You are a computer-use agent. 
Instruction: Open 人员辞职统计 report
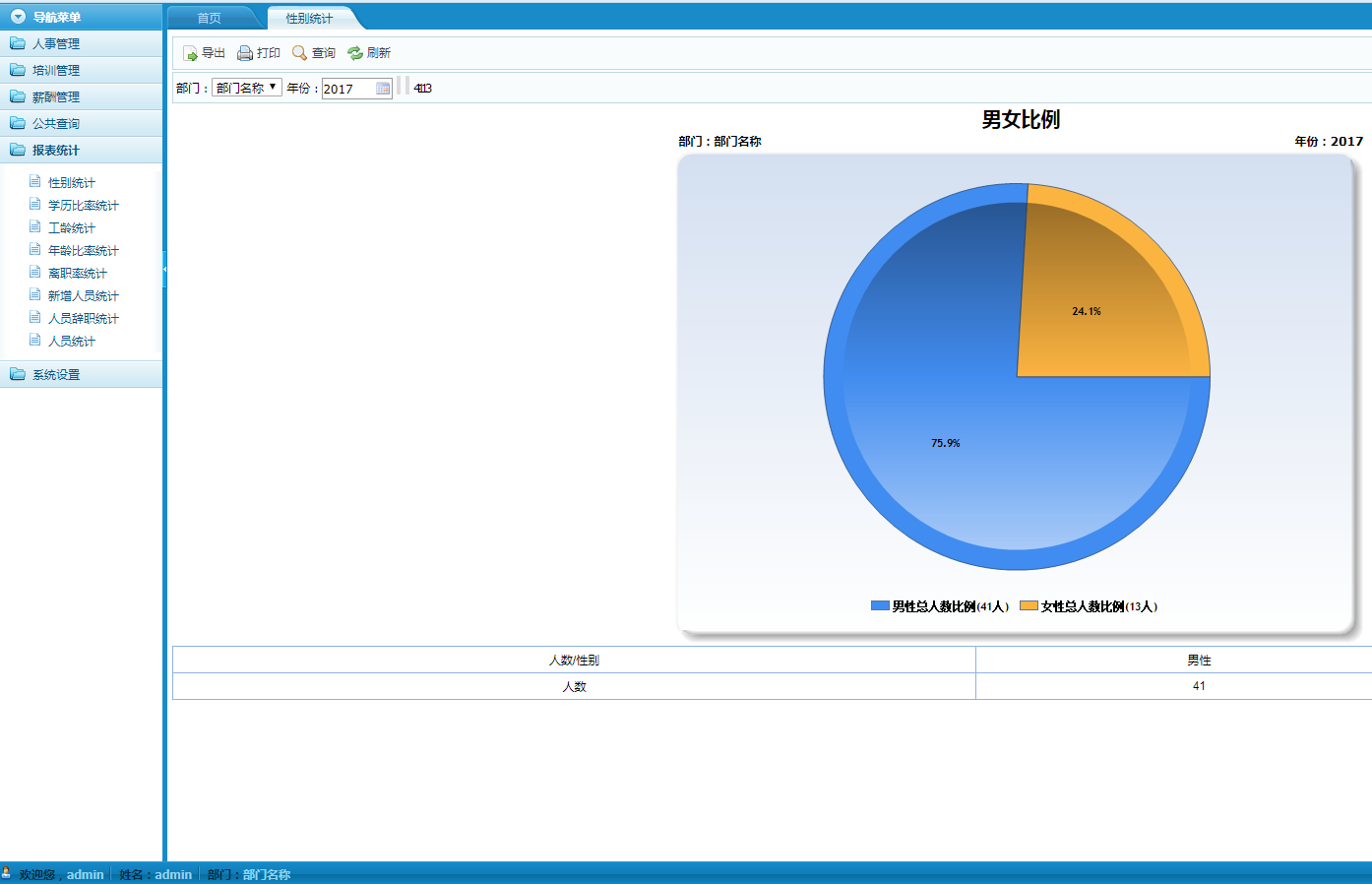[x=84, y=319]
